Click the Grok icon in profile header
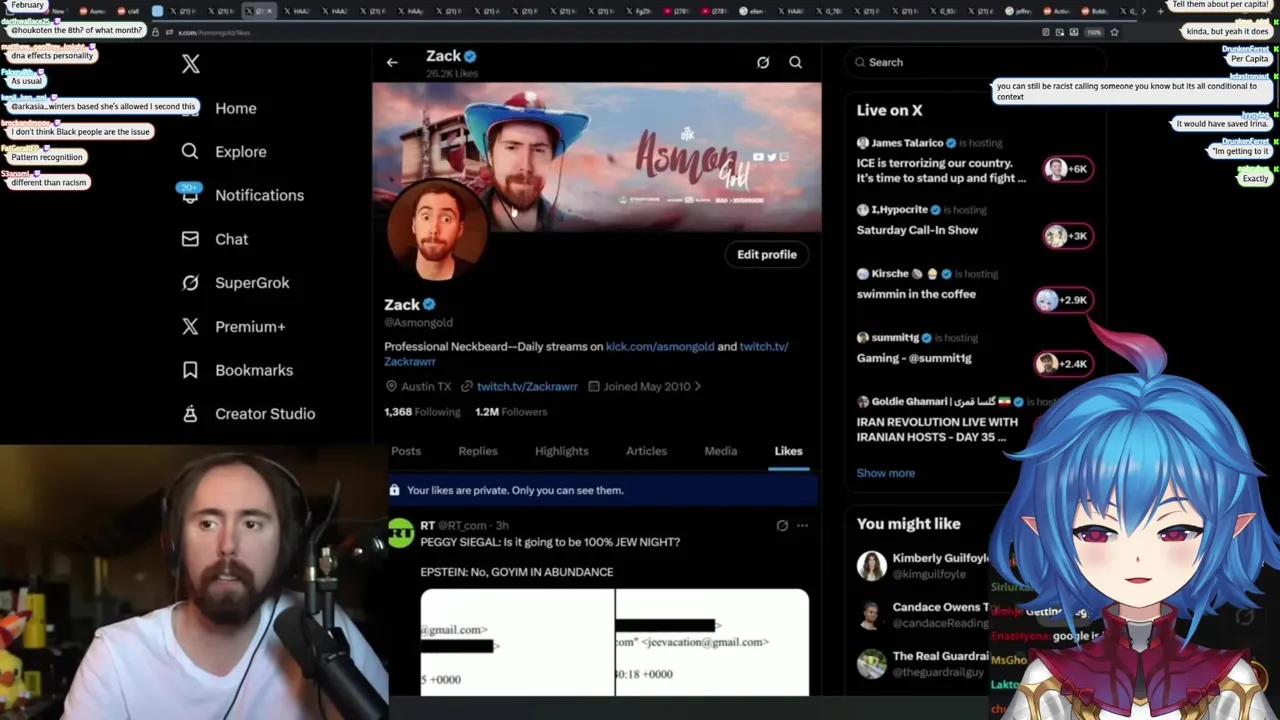The width and height of the screenshot is (1280, 720). [763, 62]
